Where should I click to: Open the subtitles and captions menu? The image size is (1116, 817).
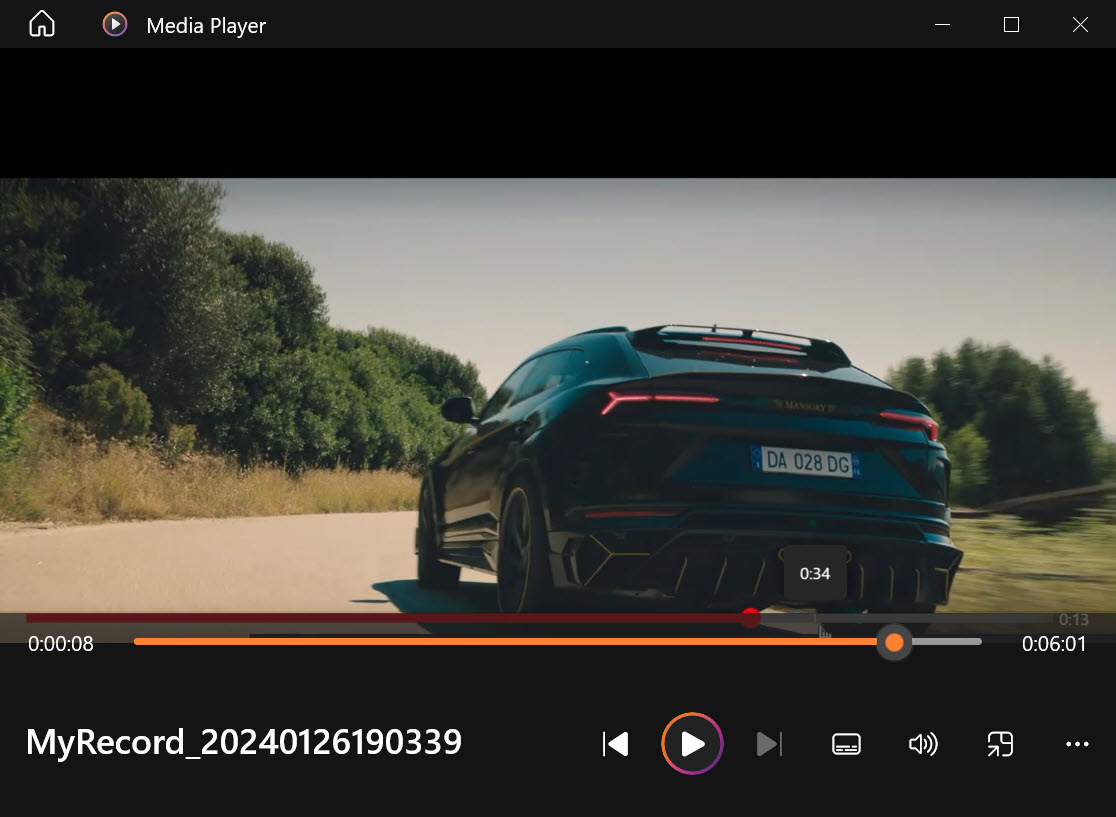tap(846, 744)
